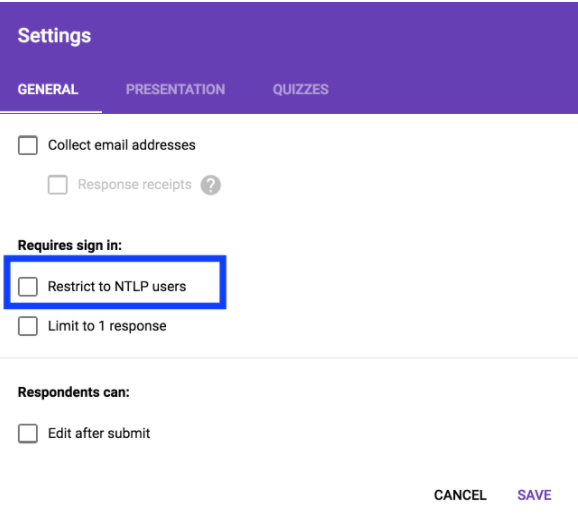This screenshot has height=522, width=578.
Task: Tick the Response receipts checkbox
Action: (x=58, y=185)
